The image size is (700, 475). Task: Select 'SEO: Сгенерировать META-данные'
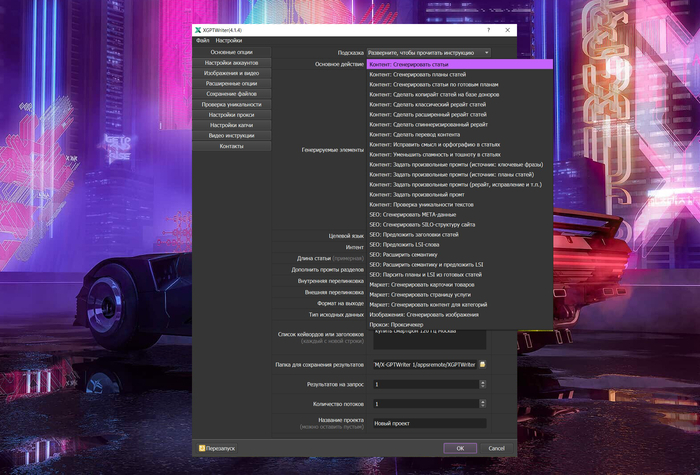tap(460, 215)
